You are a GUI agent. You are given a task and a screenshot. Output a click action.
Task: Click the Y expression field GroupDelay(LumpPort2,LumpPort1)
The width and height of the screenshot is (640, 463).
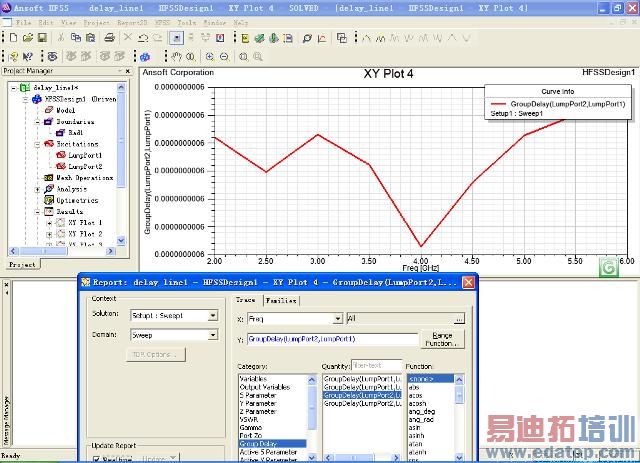pos(333,339)
